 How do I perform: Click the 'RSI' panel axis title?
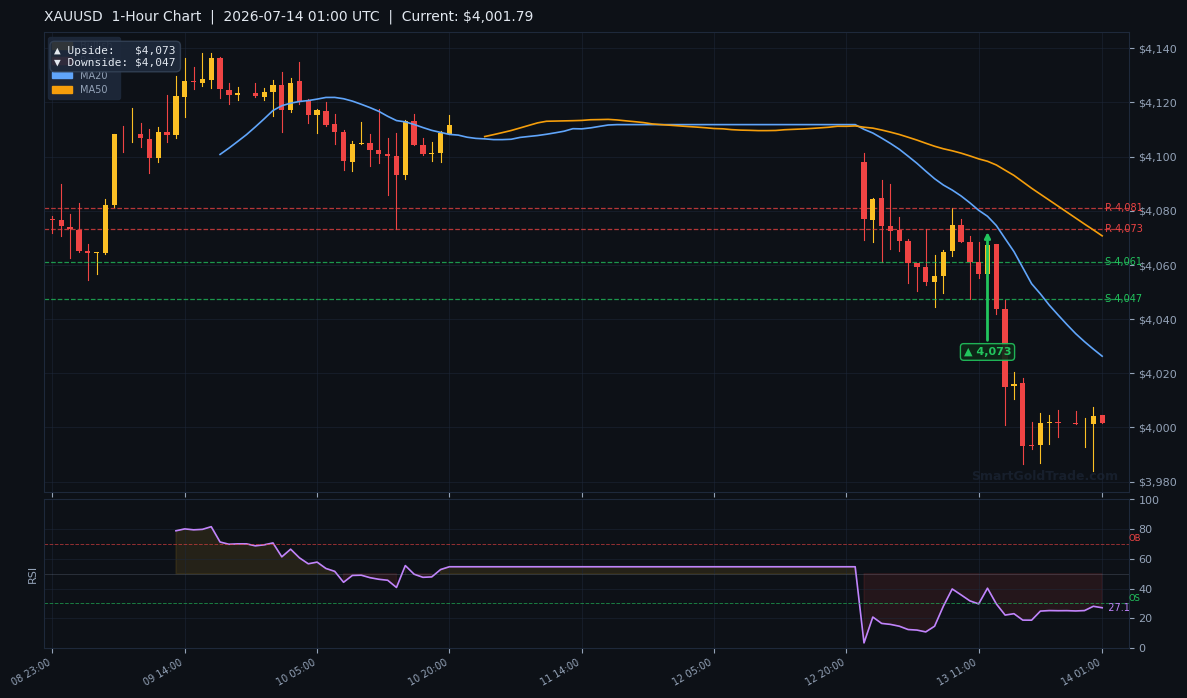point(33,575)
